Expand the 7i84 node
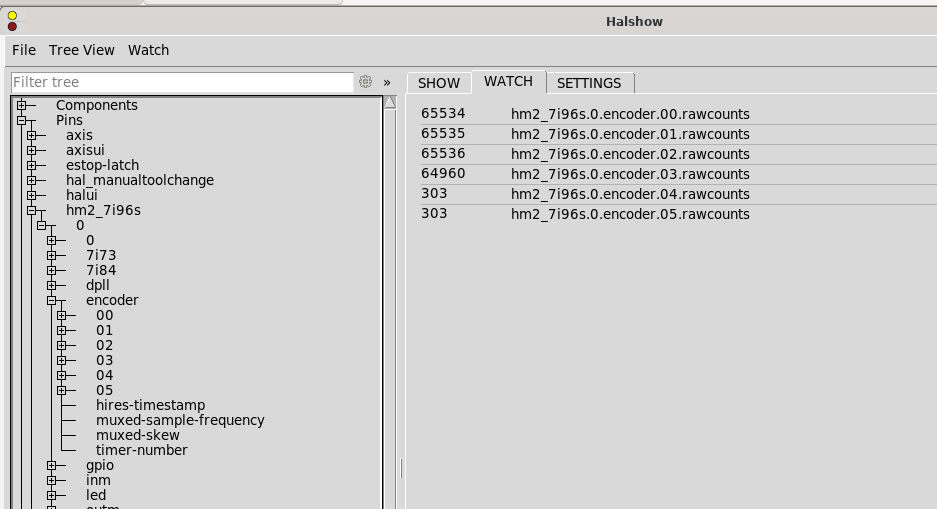This screenshot has width=937, height=509. (x=52, y=270)
